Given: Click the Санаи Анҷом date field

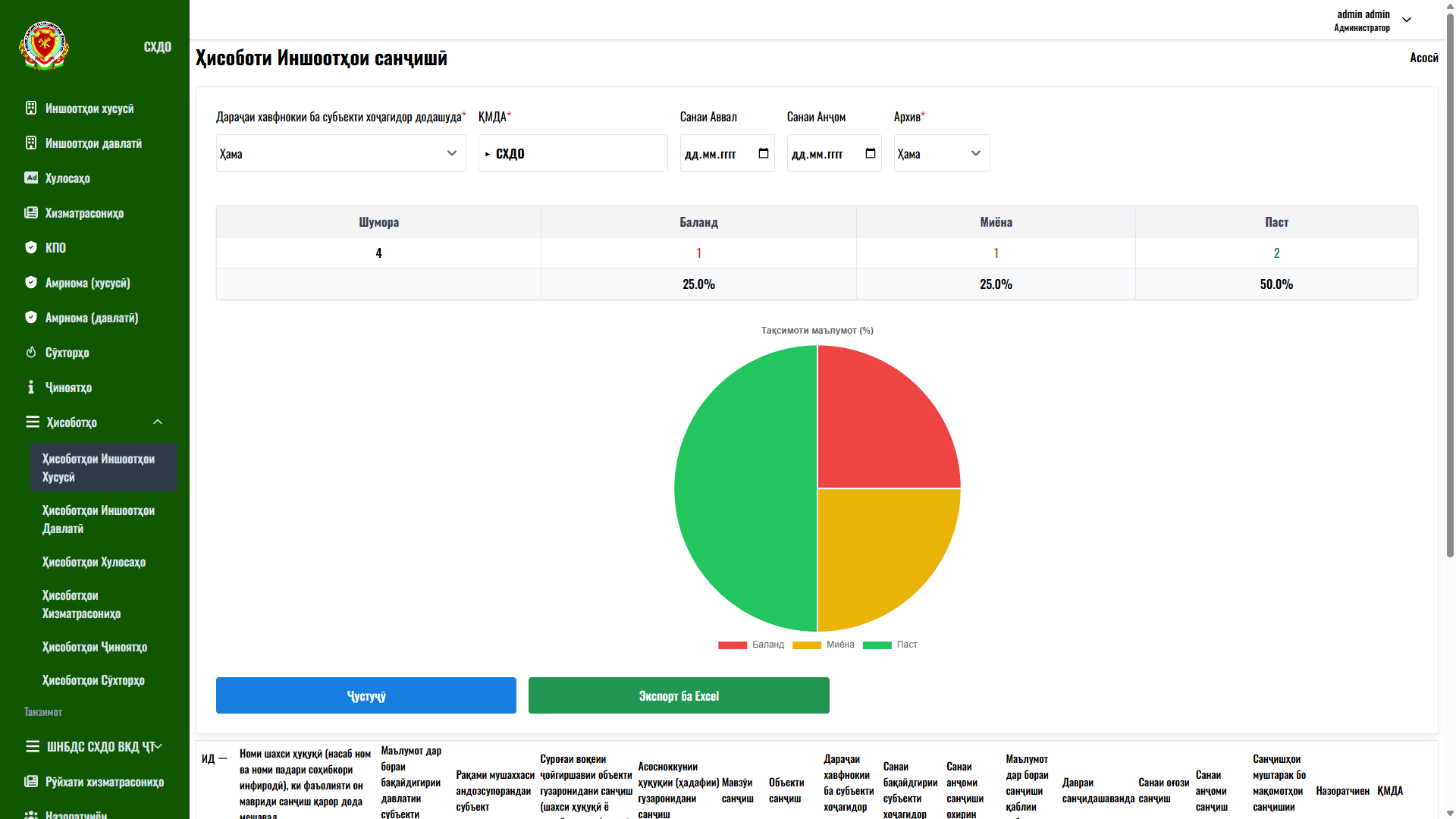Looking at the screenshot, I should pyautogui.click(x=834, y=153).
